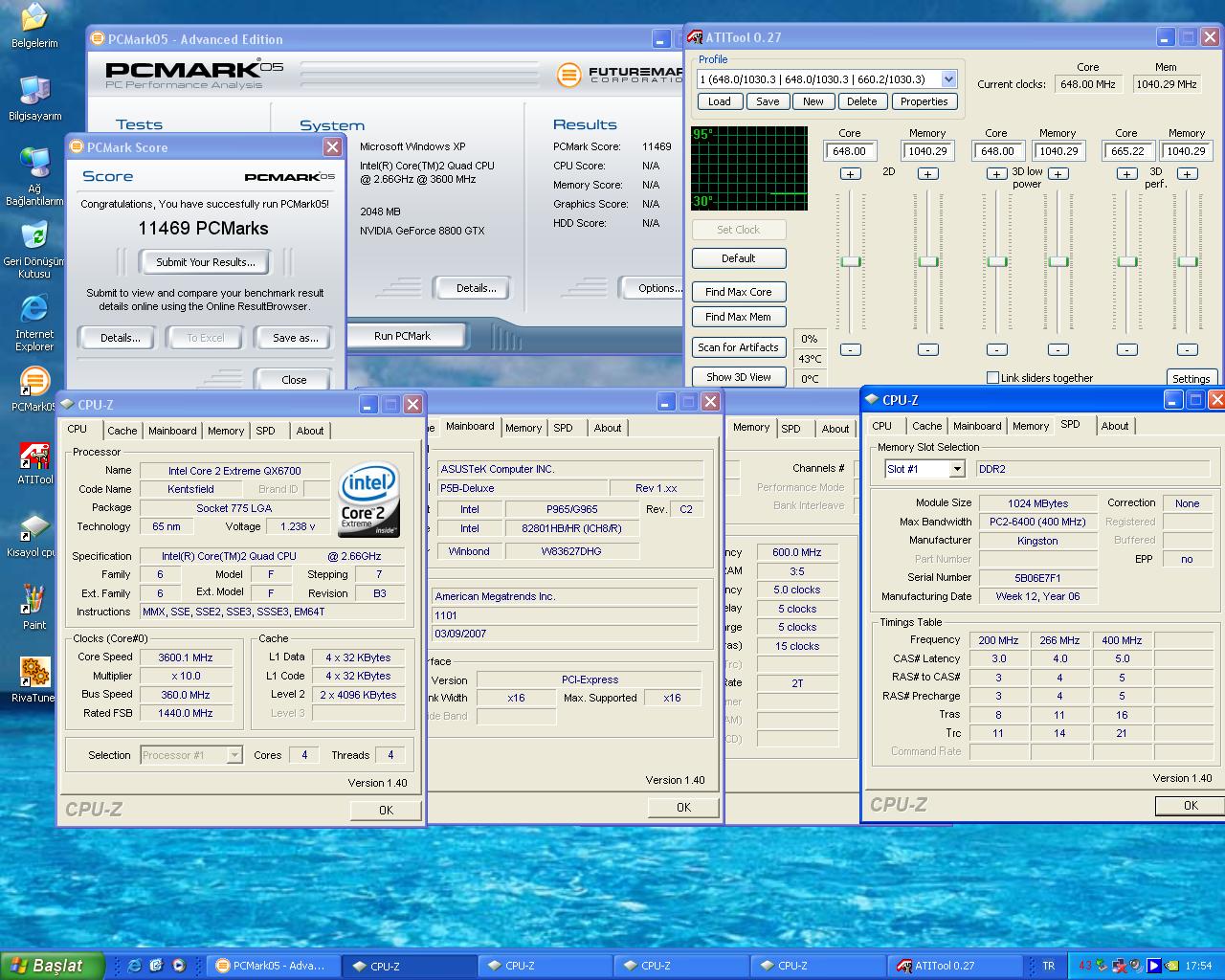Image resolution: width=1225 pixels, height=980 pixels.
Task: Increase 3D low power Core plus button
Action: (996, 173)
